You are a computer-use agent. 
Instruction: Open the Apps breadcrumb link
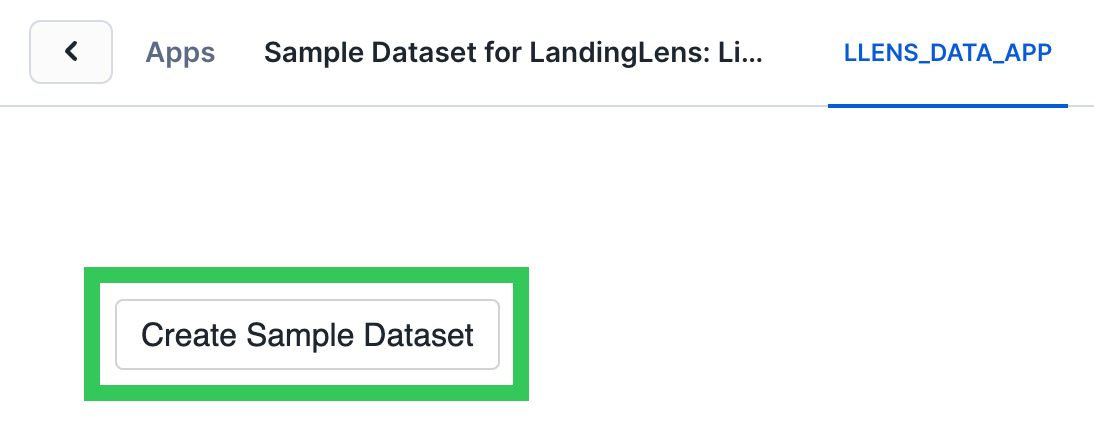coord(180,53)
